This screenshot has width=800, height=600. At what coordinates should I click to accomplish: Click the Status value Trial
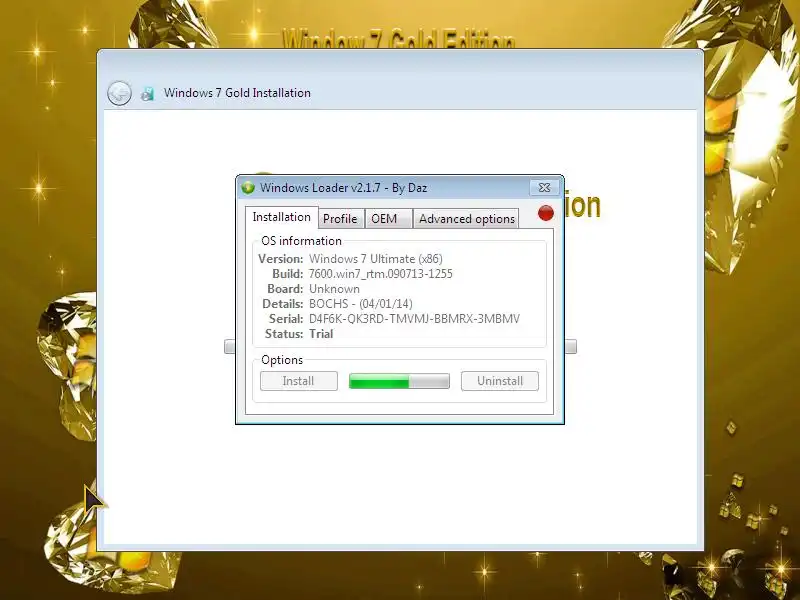[x=321, y=334]
